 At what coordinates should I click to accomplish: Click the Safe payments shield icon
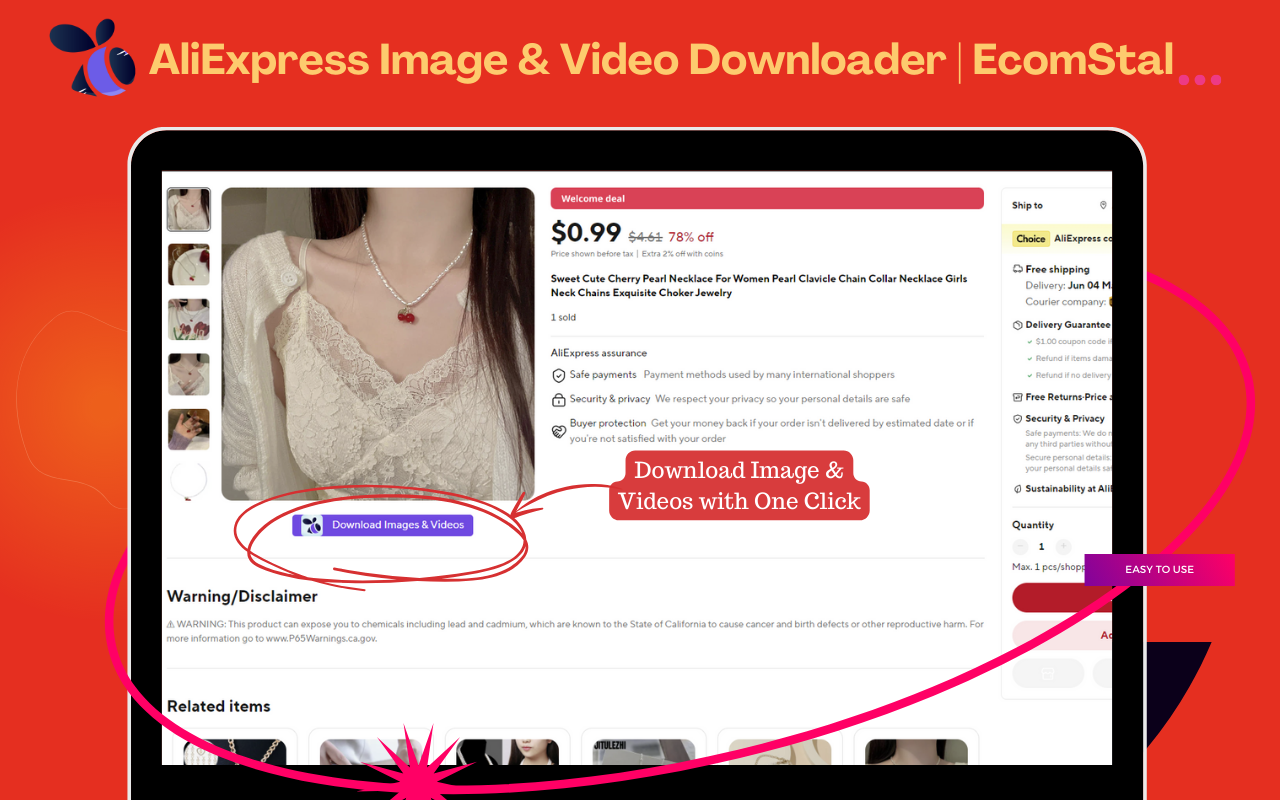(559, 376)
